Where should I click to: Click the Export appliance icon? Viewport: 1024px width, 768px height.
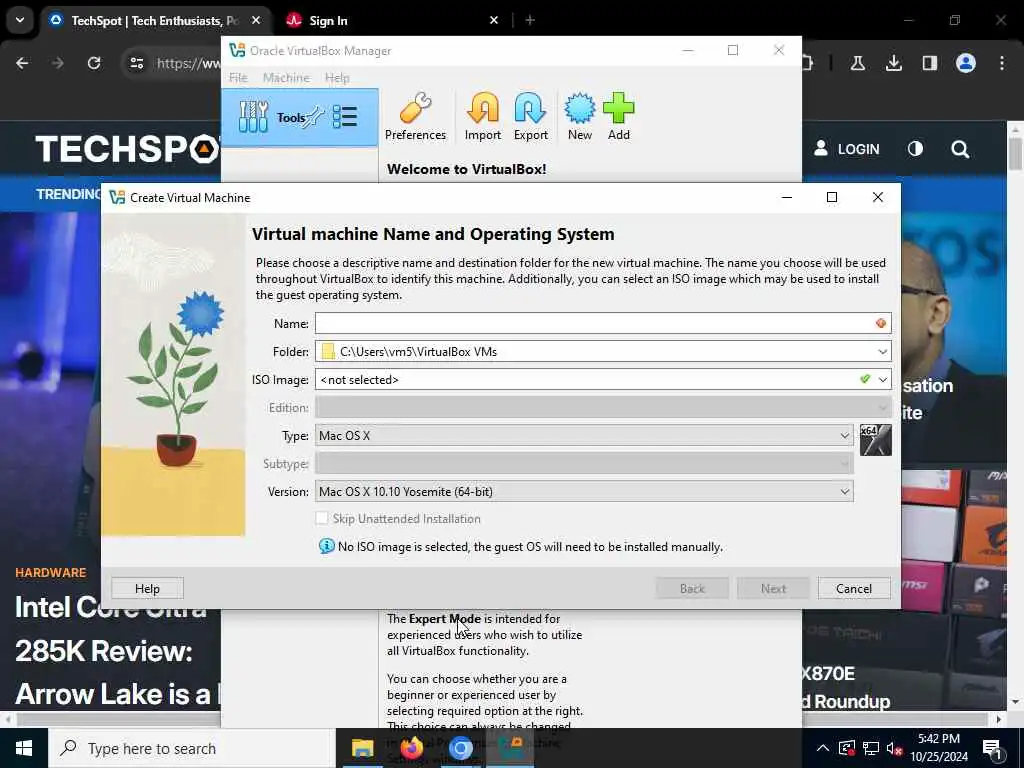click(530, 117)
